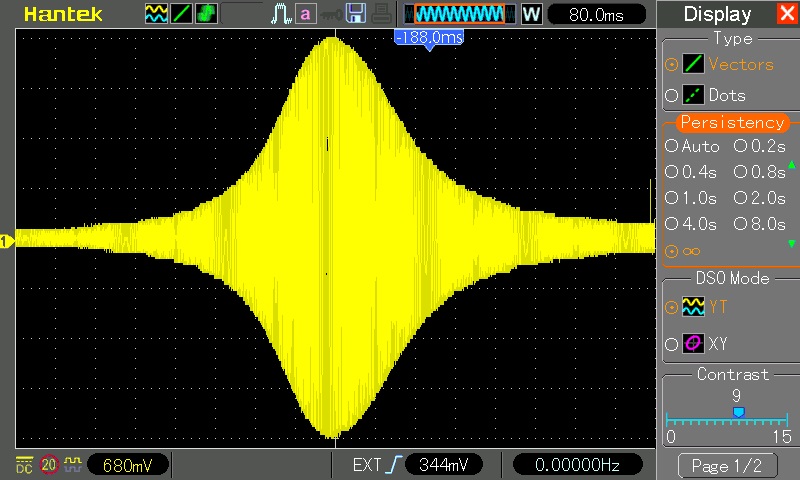The width and height of the screenshot is (800, 480).
Task: Click the green persistence blob icon in top bar
Action: [205, 14]
